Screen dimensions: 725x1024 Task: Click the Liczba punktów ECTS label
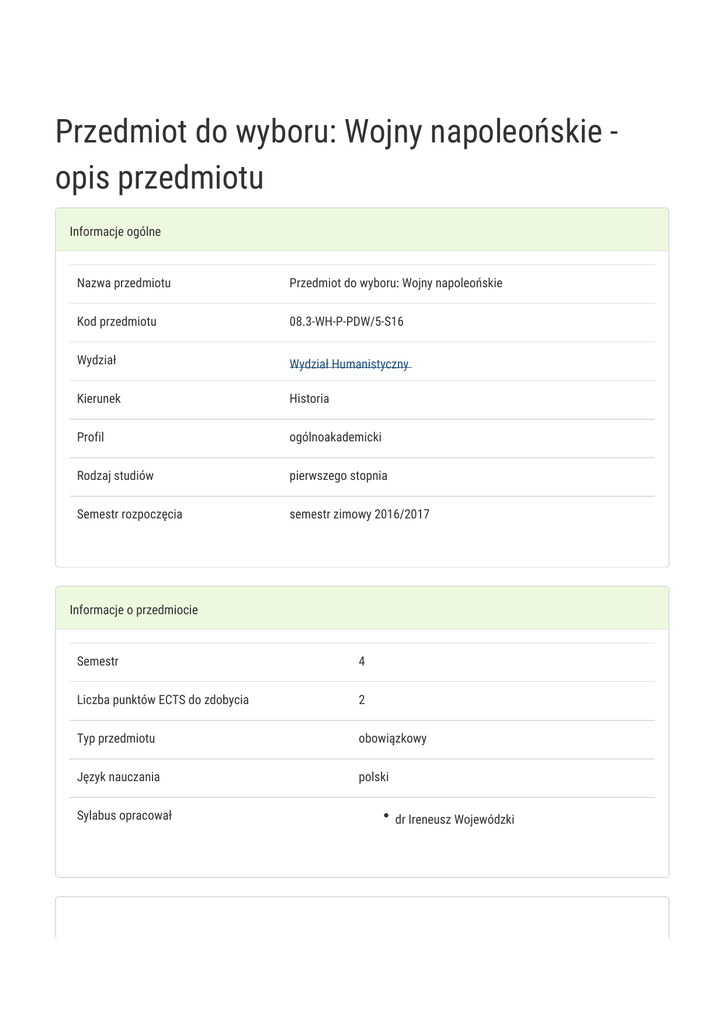(163, 700)
